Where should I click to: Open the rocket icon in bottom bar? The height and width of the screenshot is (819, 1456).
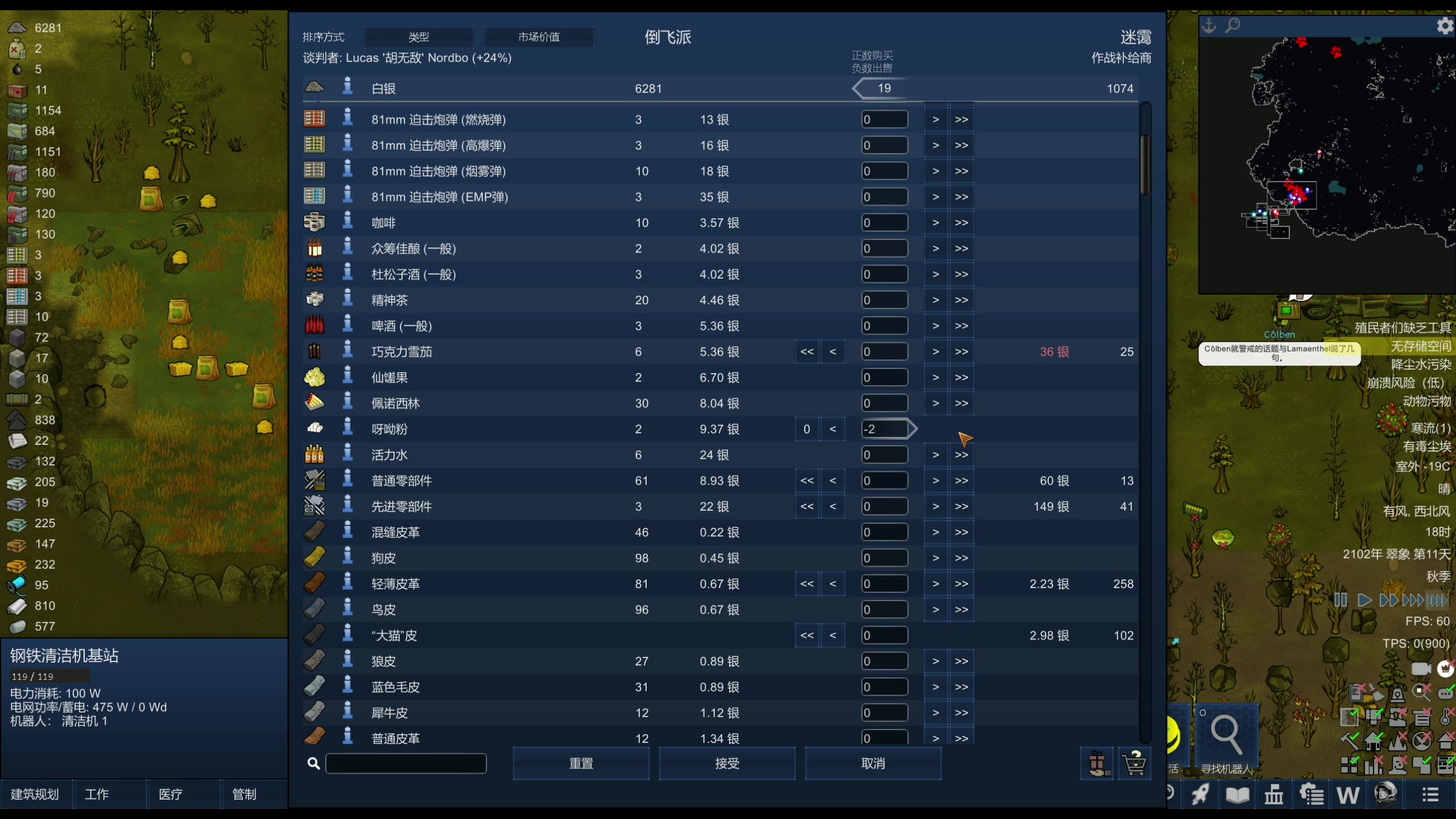[x=1200, y=794]
